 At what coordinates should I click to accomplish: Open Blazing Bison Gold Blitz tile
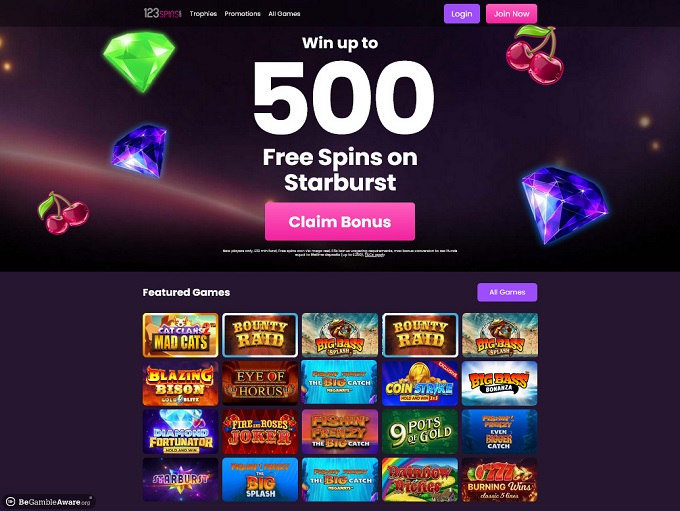(180, 383)
